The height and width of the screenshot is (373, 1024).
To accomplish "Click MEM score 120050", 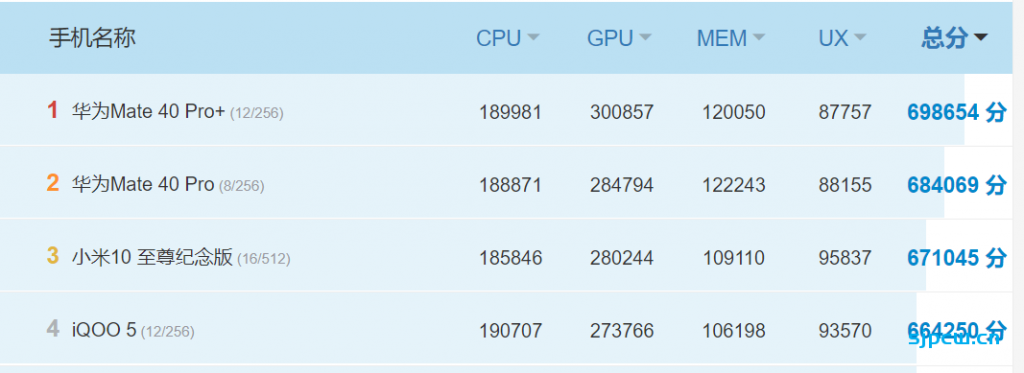I will coord(733,112).
